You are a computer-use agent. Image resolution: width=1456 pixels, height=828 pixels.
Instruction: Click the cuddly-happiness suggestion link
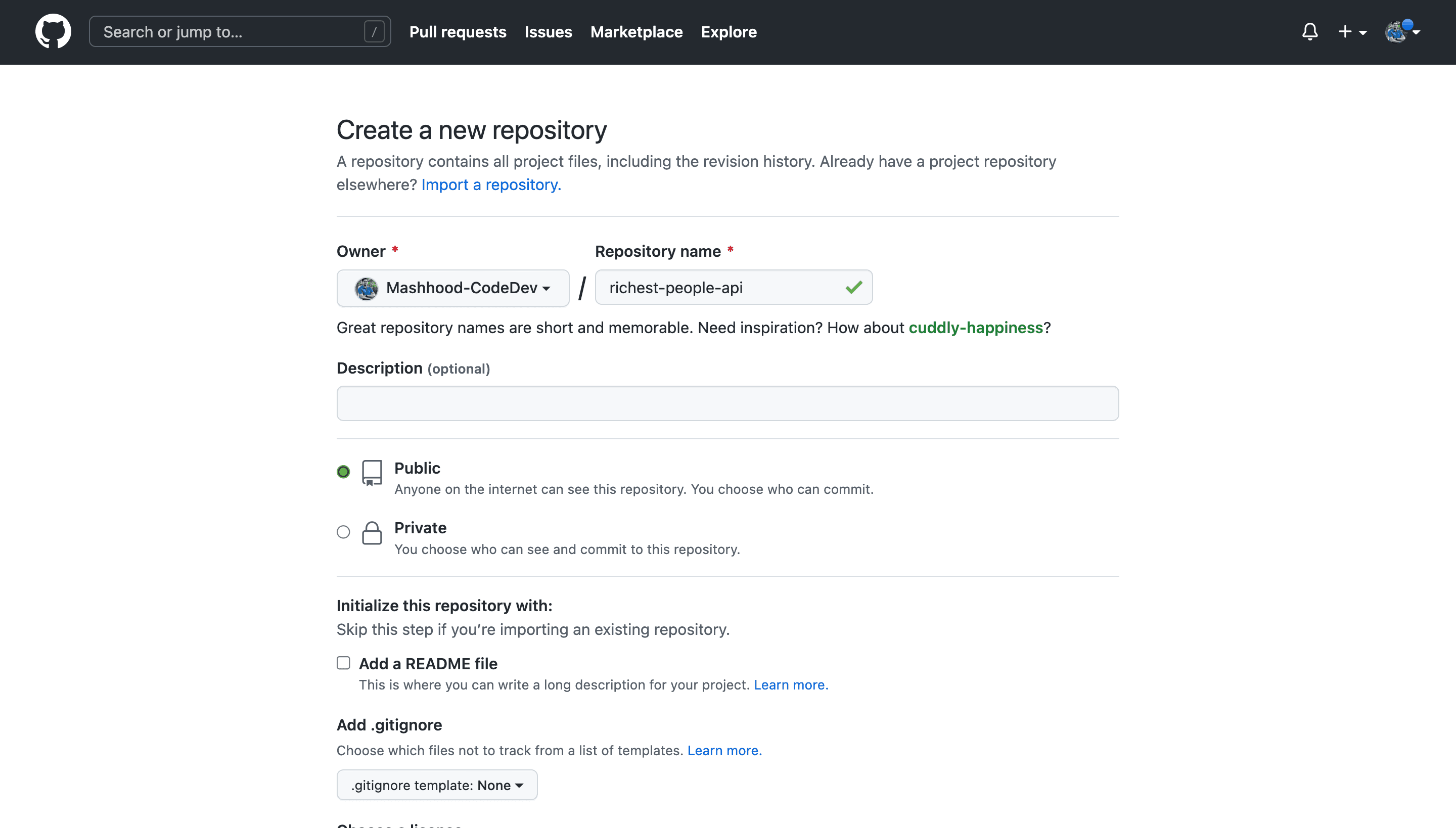tap(975, 327)
